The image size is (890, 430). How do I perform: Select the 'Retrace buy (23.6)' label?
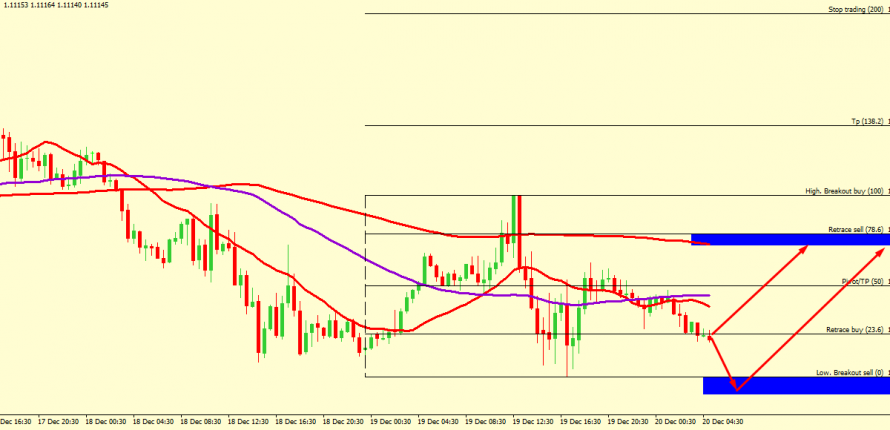[x=855, y=329]
